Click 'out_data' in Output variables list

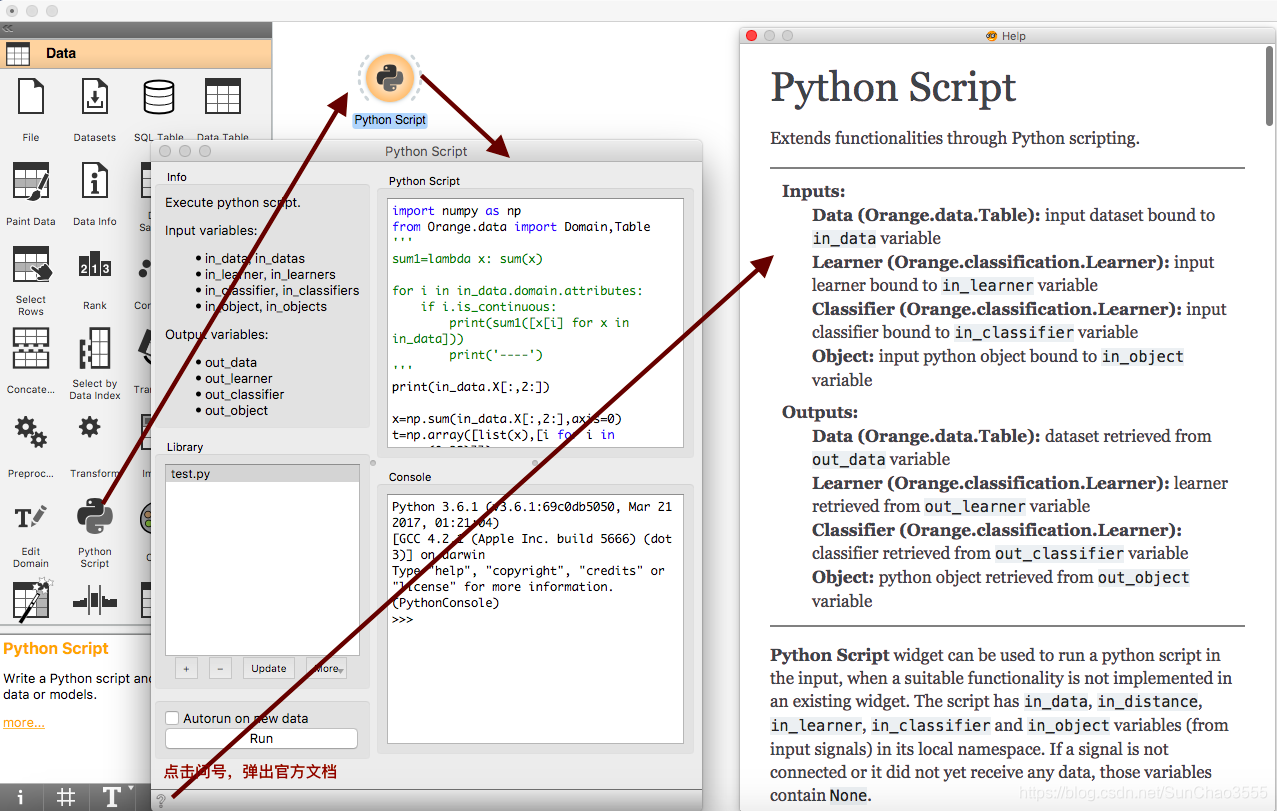(231, 362)
